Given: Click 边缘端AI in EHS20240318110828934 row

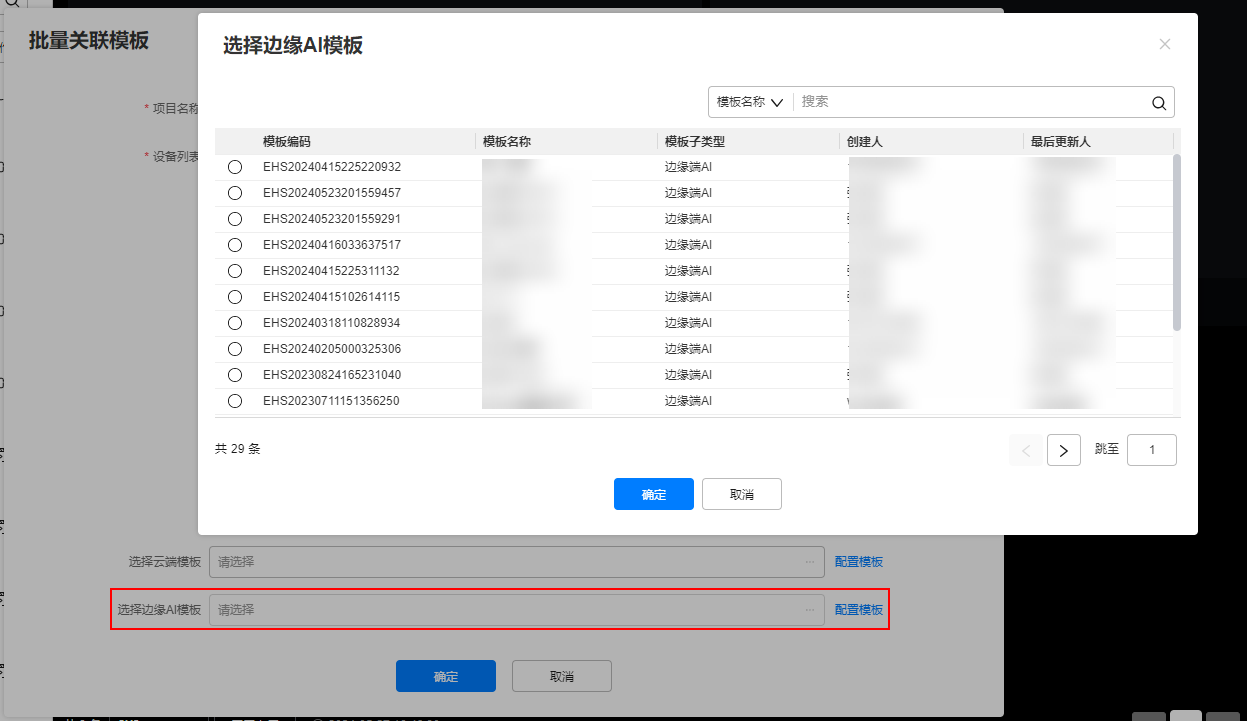Looking at the screenshot, I should [688, 323].
